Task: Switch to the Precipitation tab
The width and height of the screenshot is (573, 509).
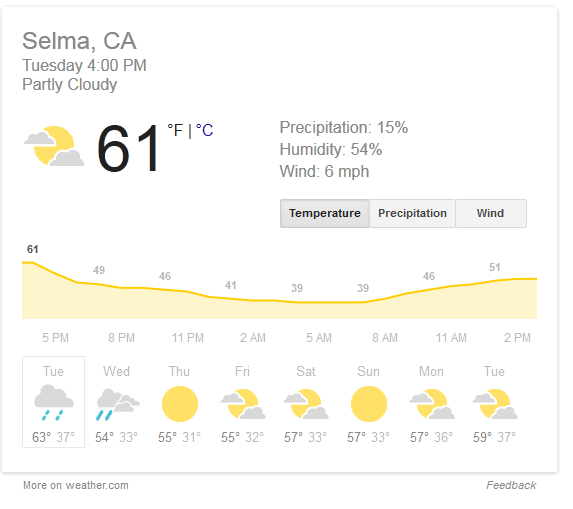Action: (x=413, y=213)
